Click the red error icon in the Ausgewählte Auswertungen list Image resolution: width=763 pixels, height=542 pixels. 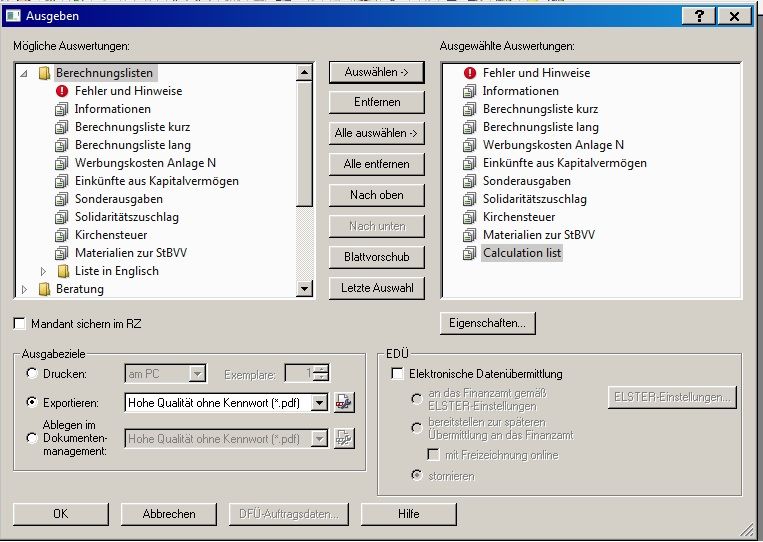[x=470, y=73]
